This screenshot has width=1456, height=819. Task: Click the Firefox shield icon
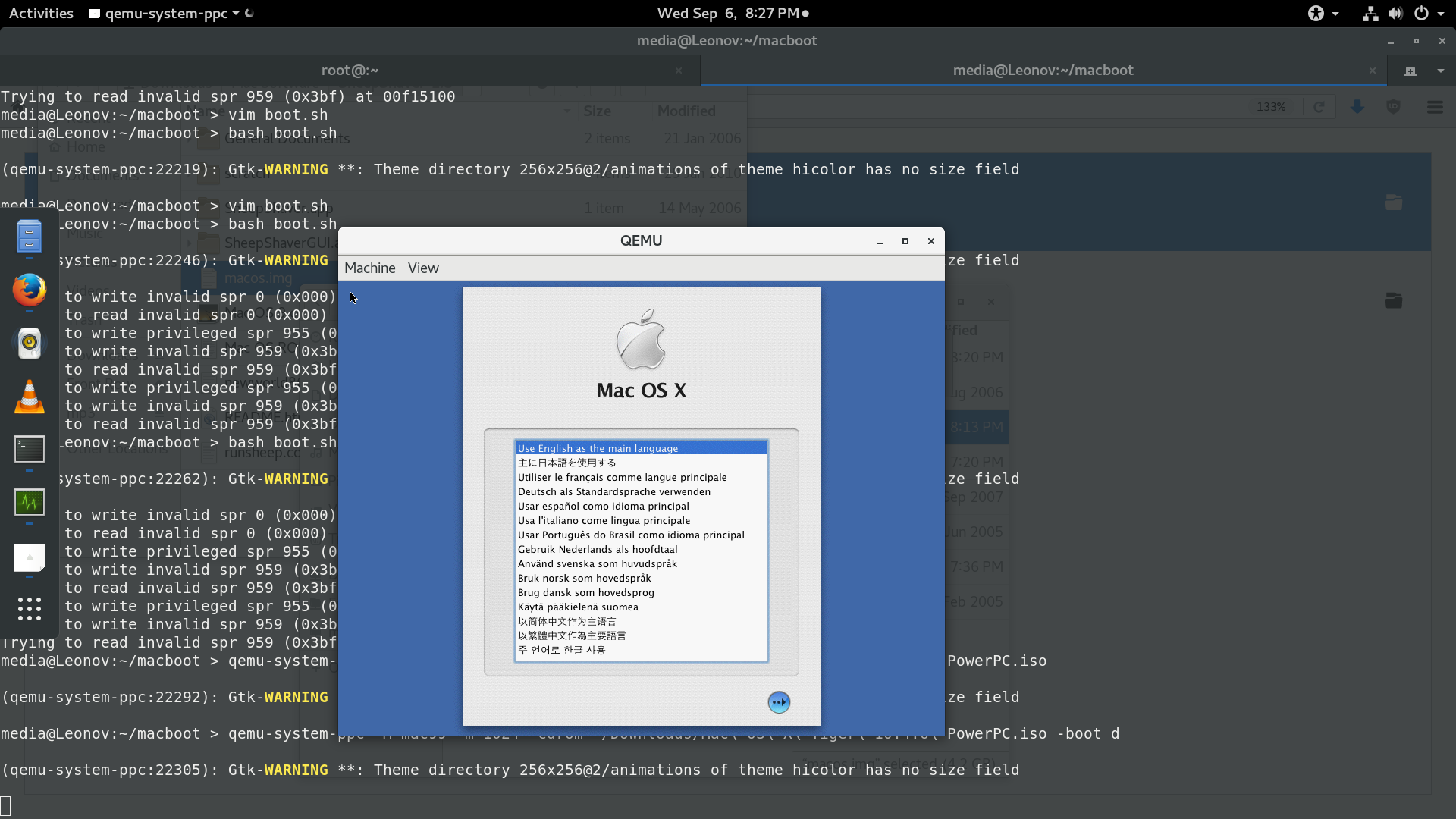click(x=1393, y=107)
